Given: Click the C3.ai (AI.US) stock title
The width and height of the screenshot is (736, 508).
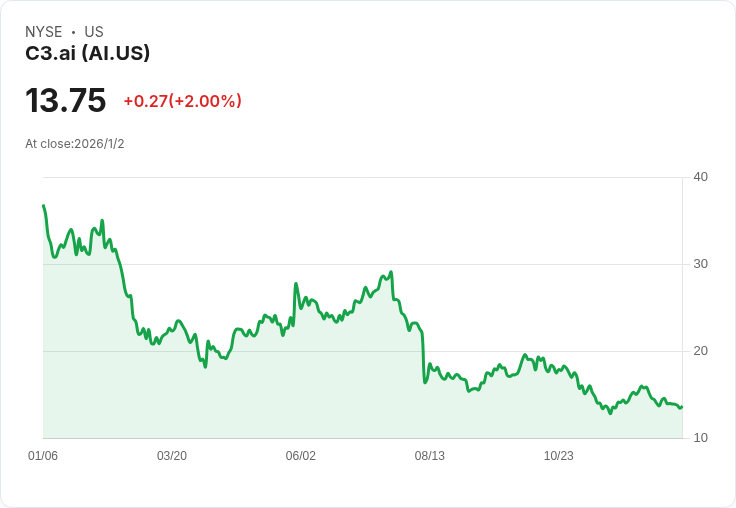Looking at the screenshot, I should (88, 54).
